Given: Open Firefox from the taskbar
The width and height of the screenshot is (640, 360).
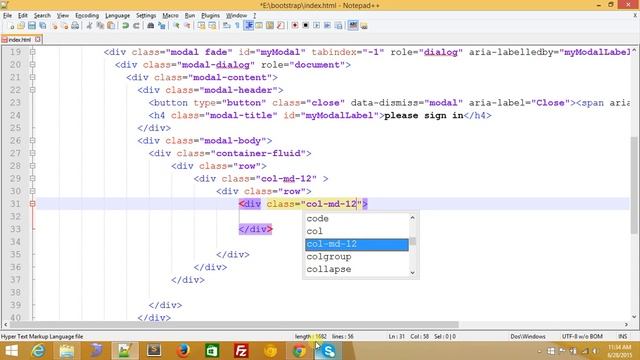Looking at the screenshot, I should 183,351.
